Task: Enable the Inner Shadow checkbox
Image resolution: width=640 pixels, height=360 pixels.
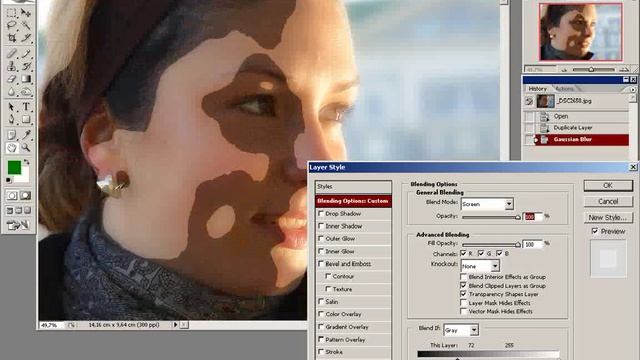Action: click(x=321, y=226)
